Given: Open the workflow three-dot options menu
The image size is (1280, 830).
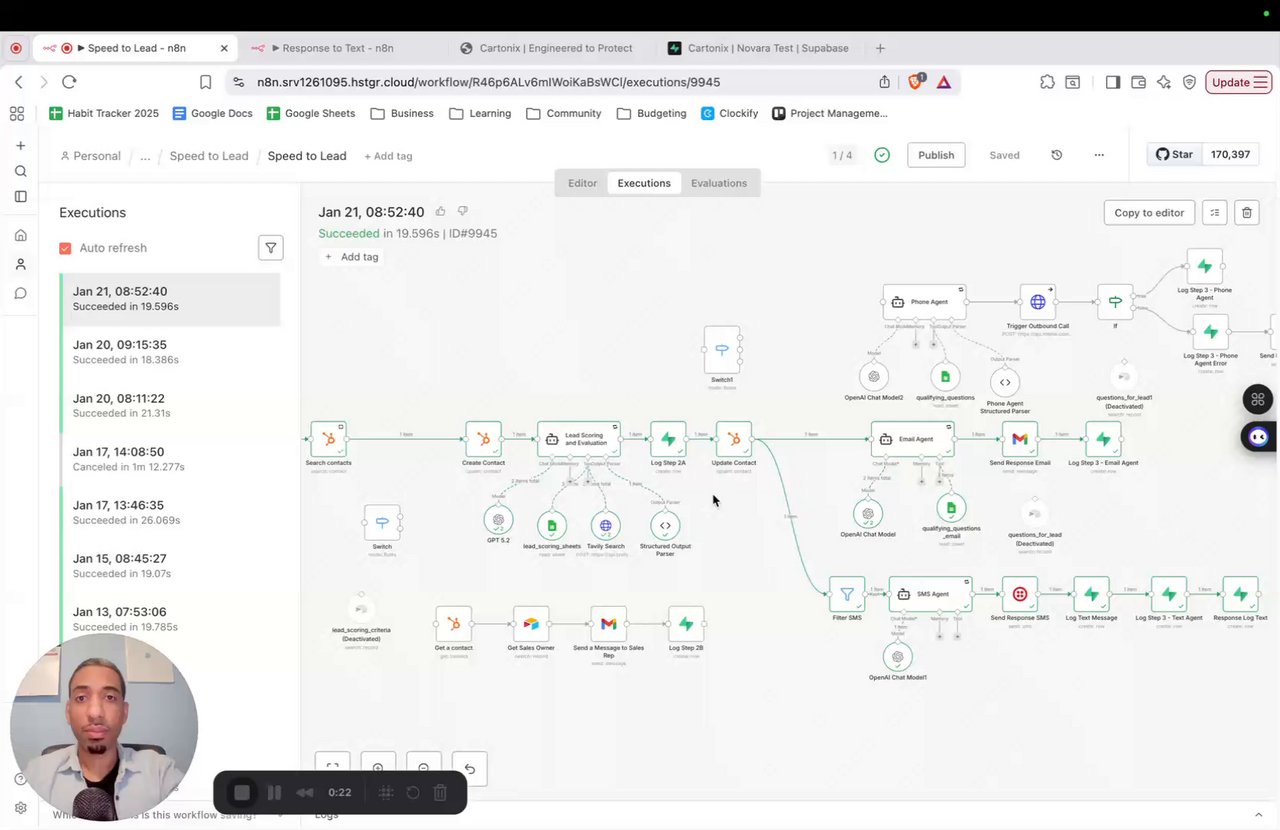Looking at the screenshot, I should (1099, 155).
